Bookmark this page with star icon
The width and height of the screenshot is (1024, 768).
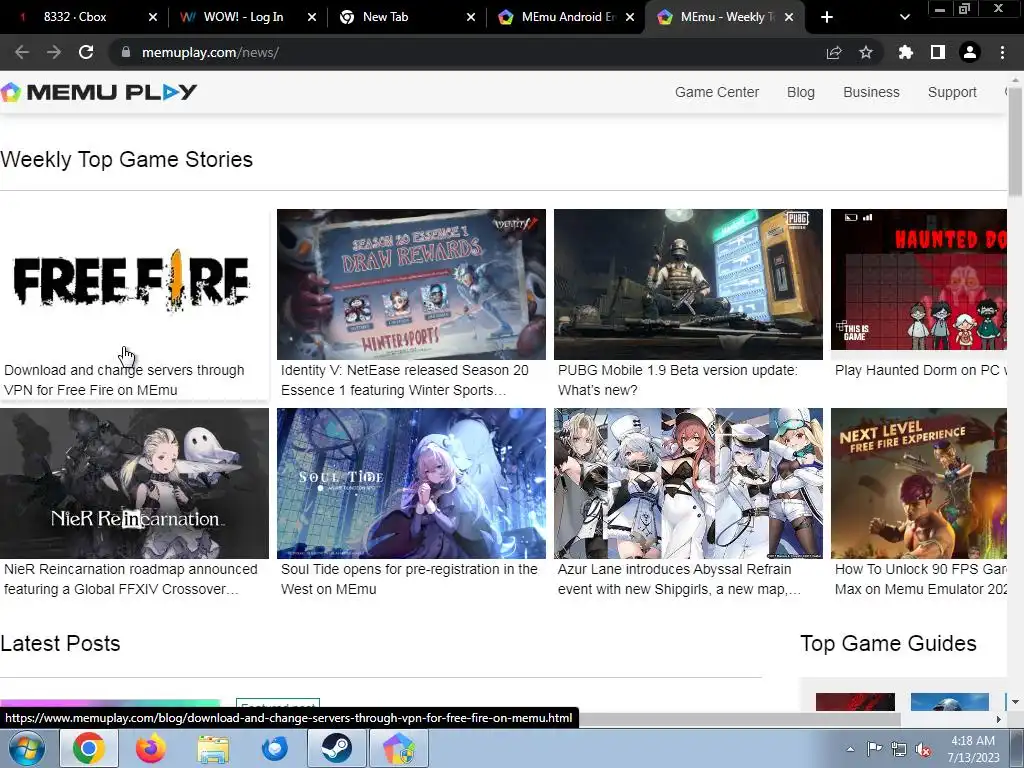[866, 52]
